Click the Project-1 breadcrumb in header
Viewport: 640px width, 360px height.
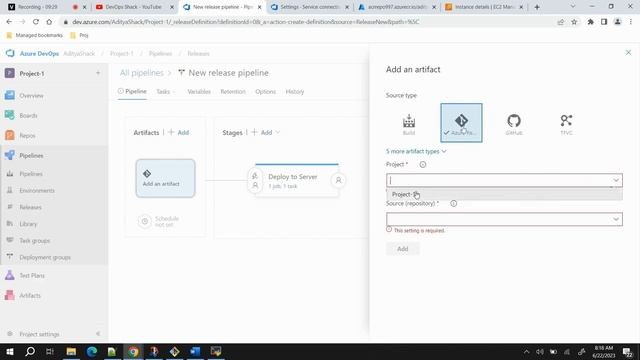(x=122, y=53)
